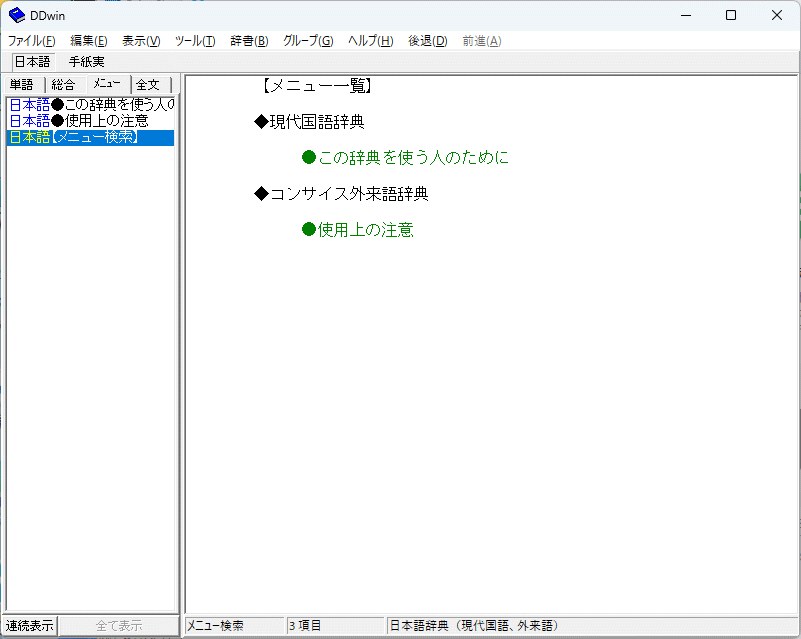801x639 pixels.
Task: Switch to the 総合 search tab
Action: click(63, 84)
